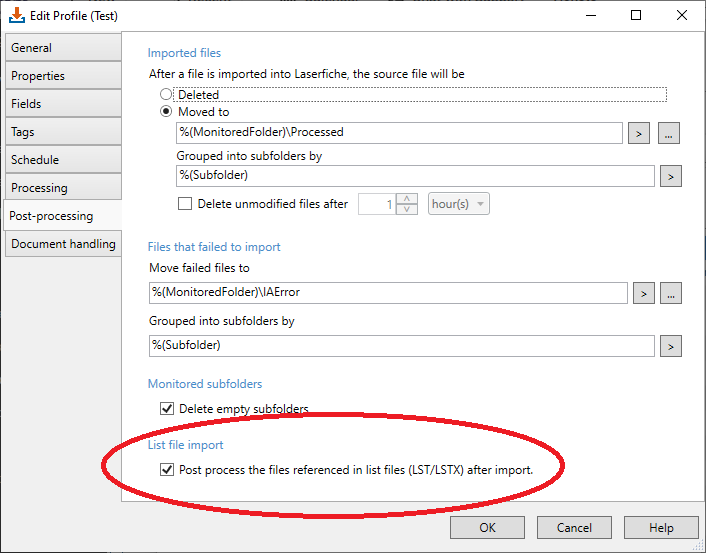Increase the unmodified files hours value
The width and height of the screenshot is (713, 555).
(x=407, y=199)
